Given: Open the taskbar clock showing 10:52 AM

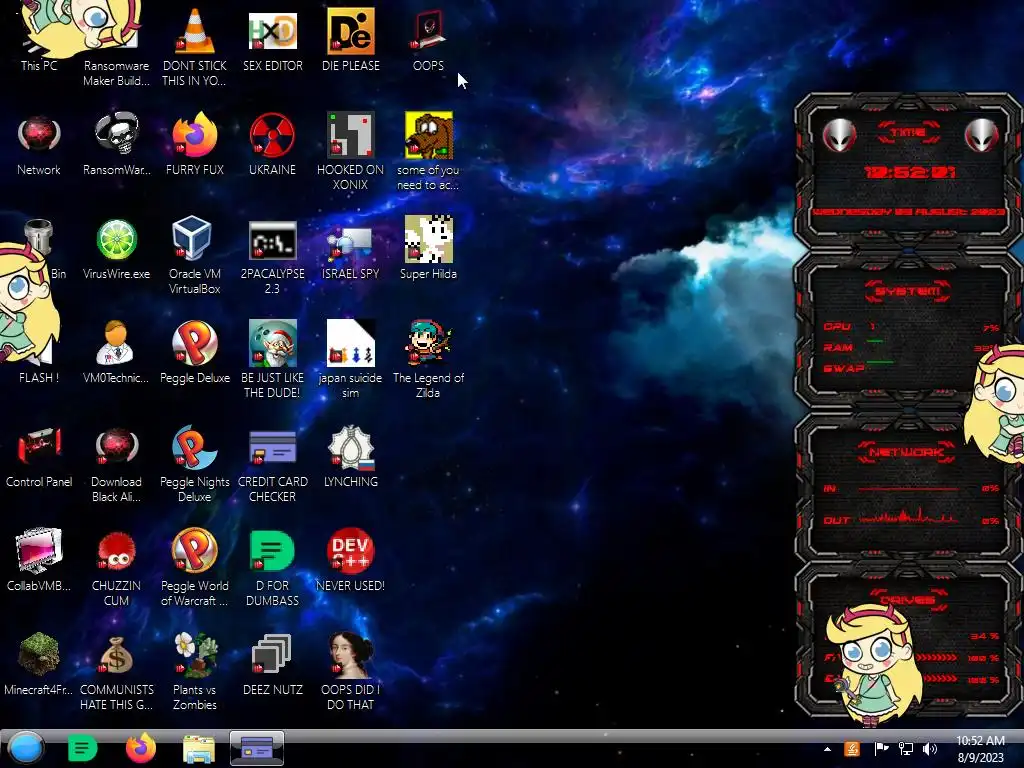Looking at the screenshot, I should pos(980,749).
